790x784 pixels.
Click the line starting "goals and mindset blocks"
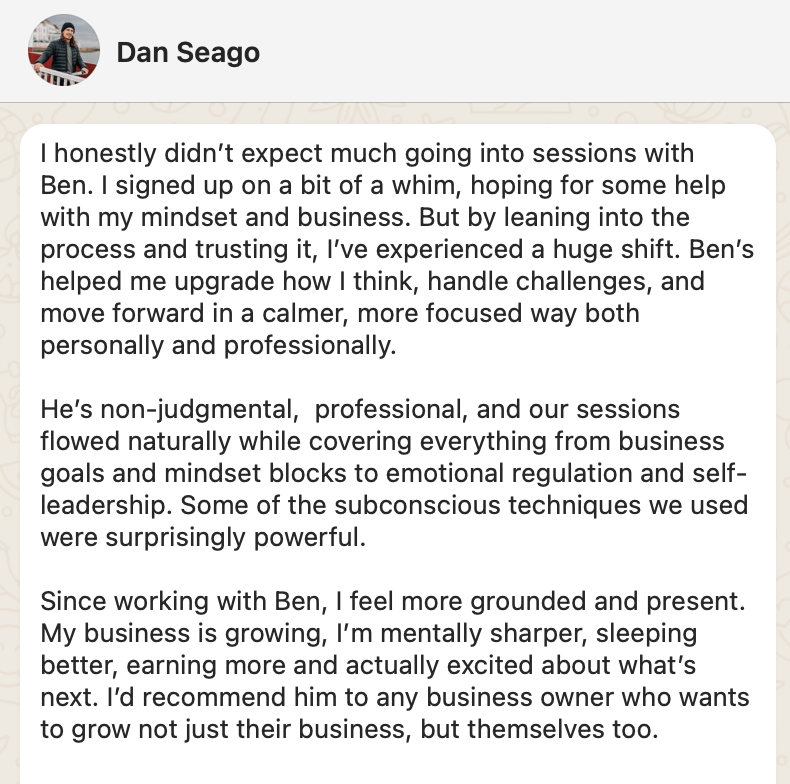(x=393, y=474)
